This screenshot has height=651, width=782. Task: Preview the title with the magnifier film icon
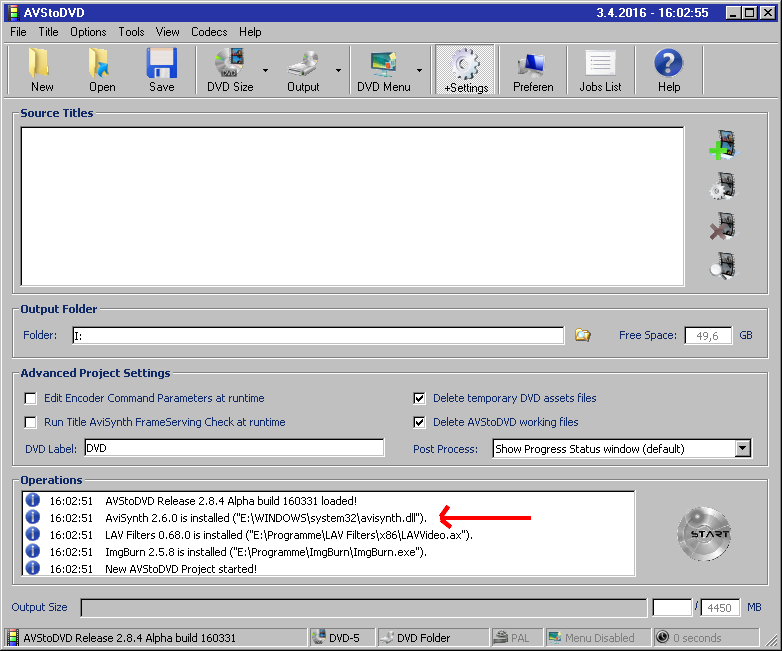tap(723, 265)
